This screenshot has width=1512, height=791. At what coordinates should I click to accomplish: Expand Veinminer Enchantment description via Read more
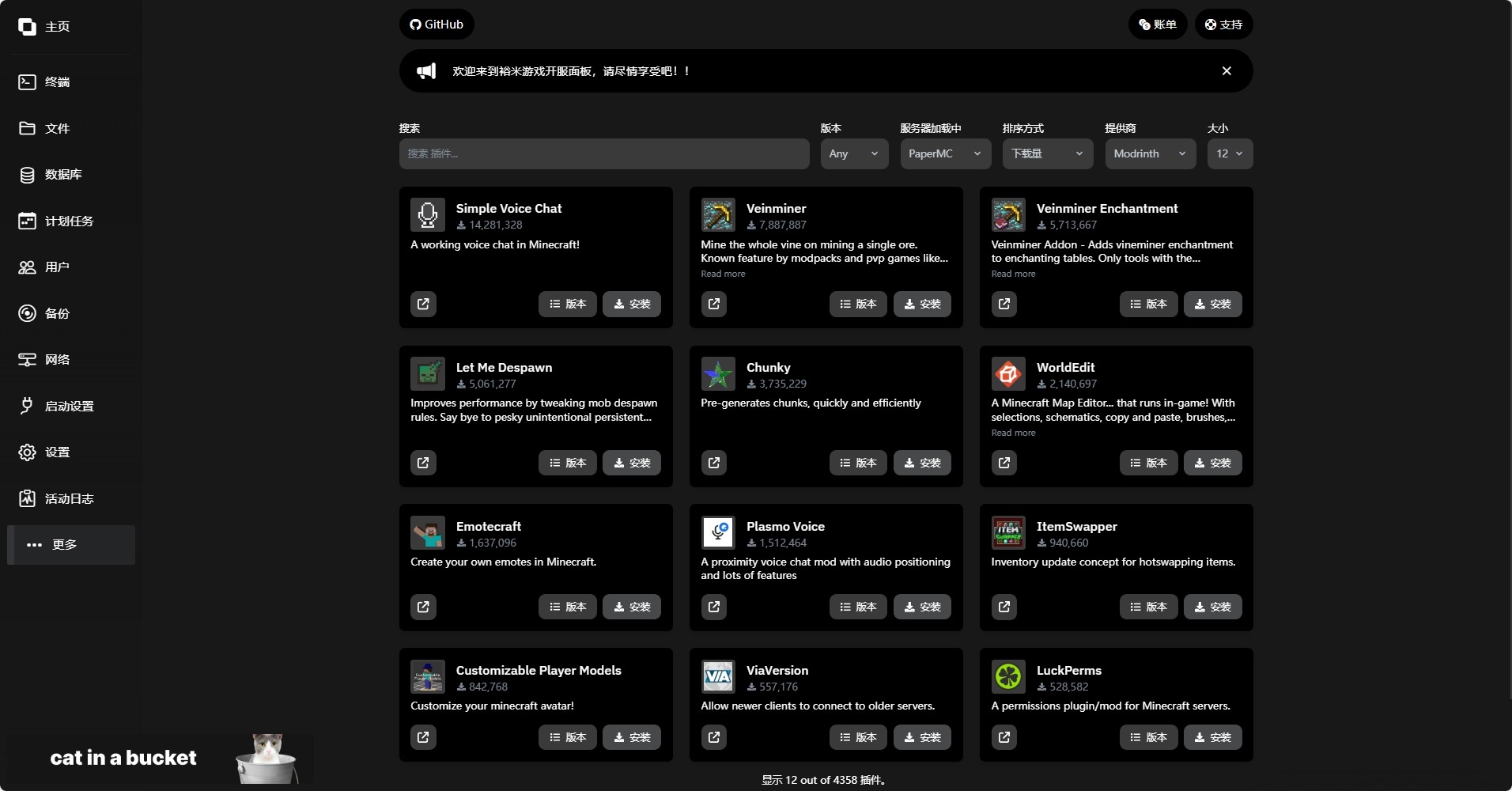(1013, 274)
